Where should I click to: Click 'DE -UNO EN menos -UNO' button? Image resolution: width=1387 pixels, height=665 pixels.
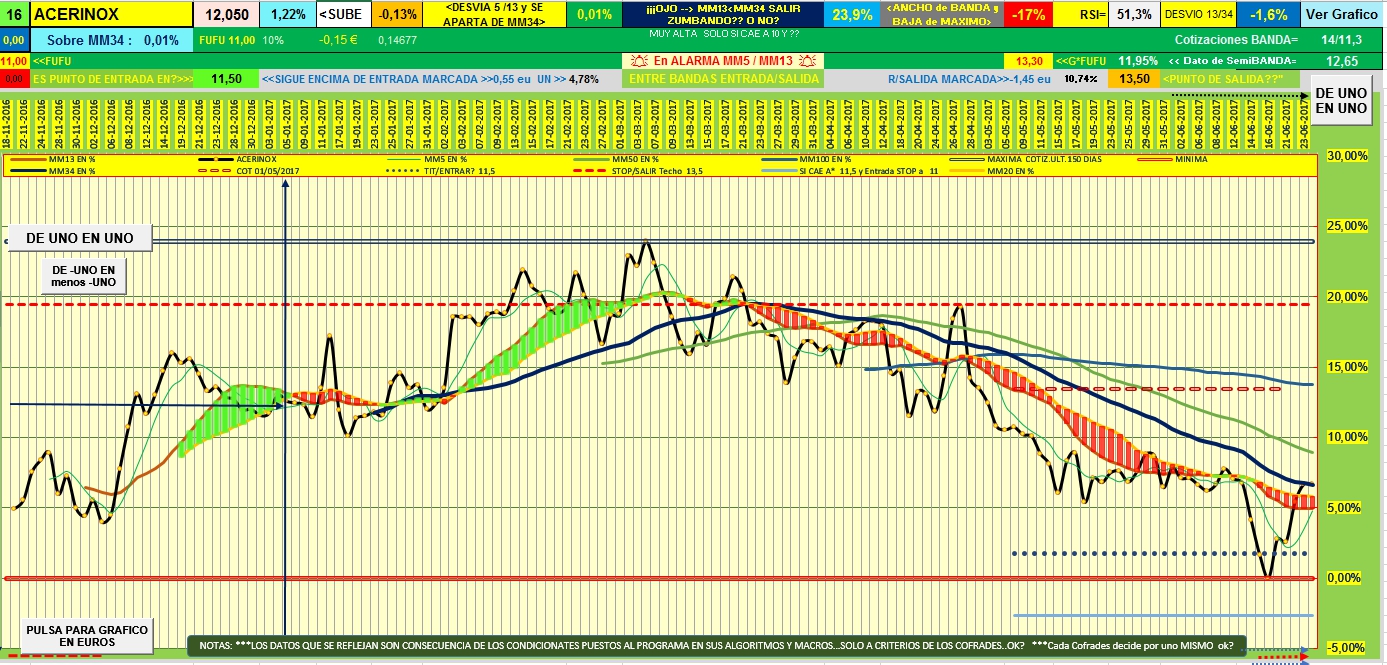(x=83, y=277)
